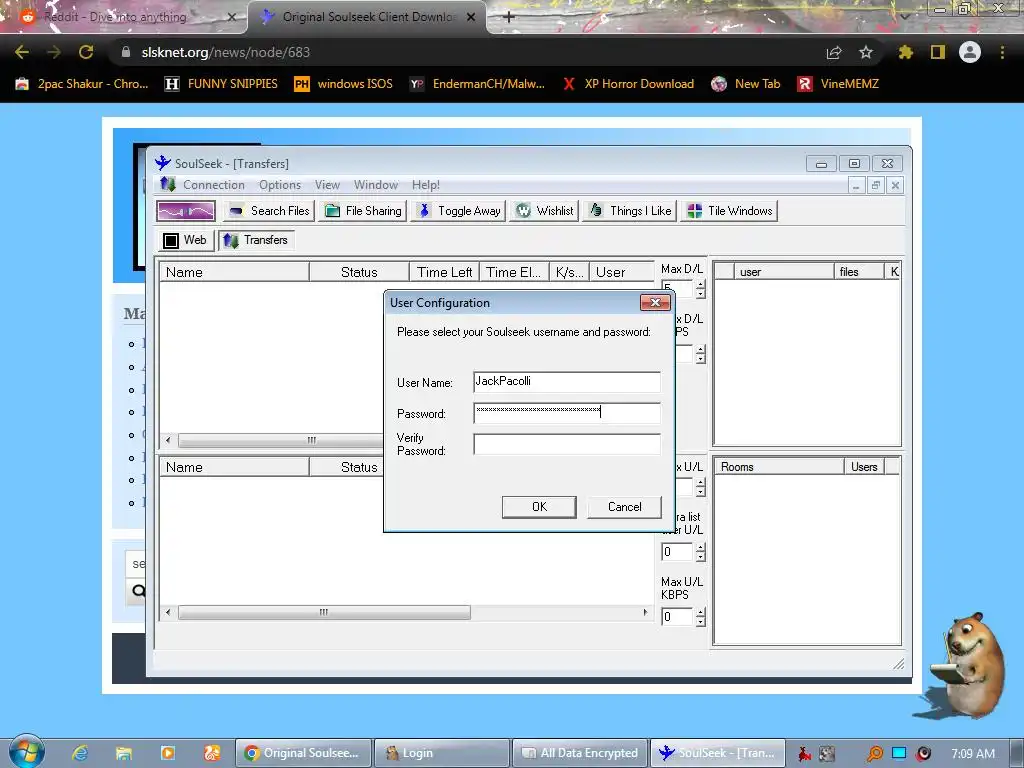
Task: Click the address bar URL
Action: 225,52
